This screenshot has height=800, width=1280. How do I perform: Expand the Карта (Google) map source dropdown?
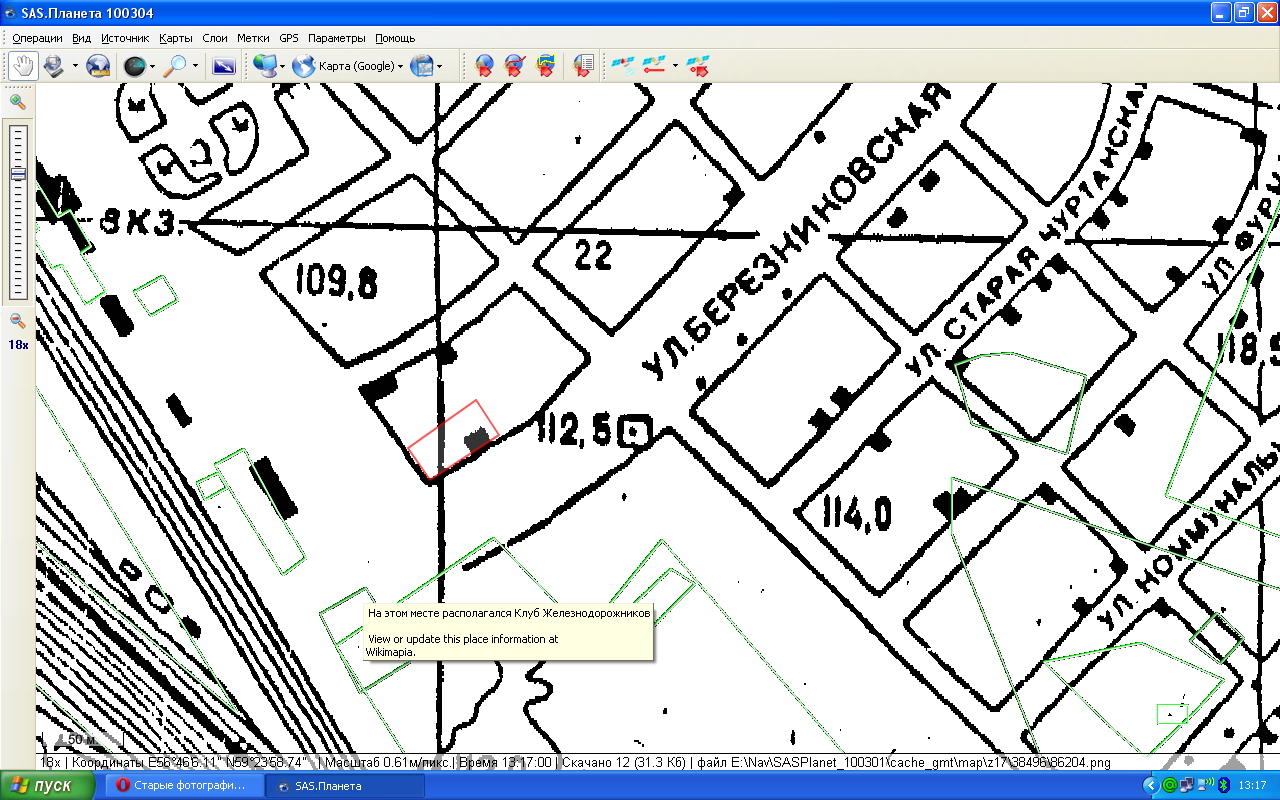(401, 67)
